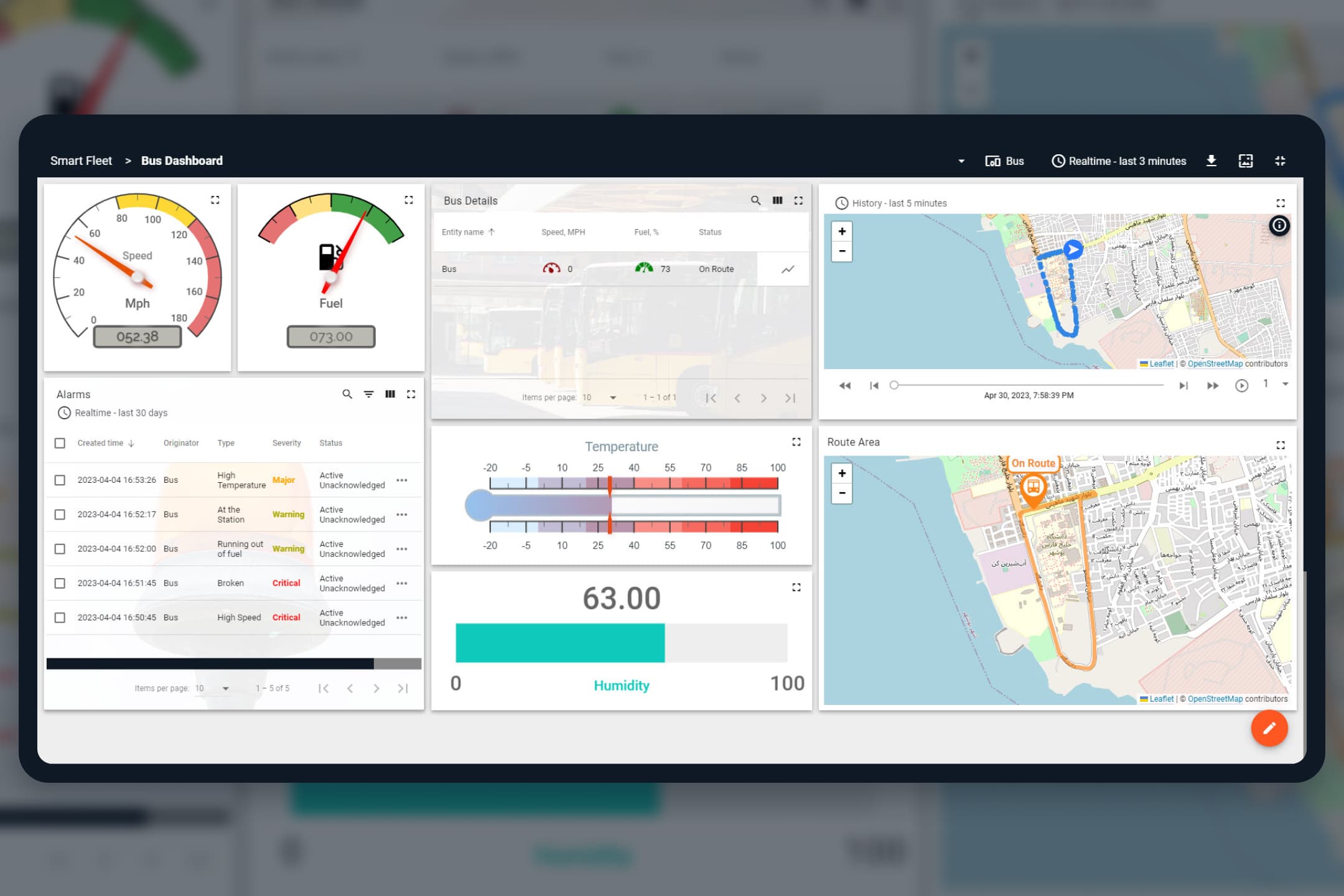Open the trend chart icon in Bus row
This screenshot has height=896, width=1344.
pos(788,269)
